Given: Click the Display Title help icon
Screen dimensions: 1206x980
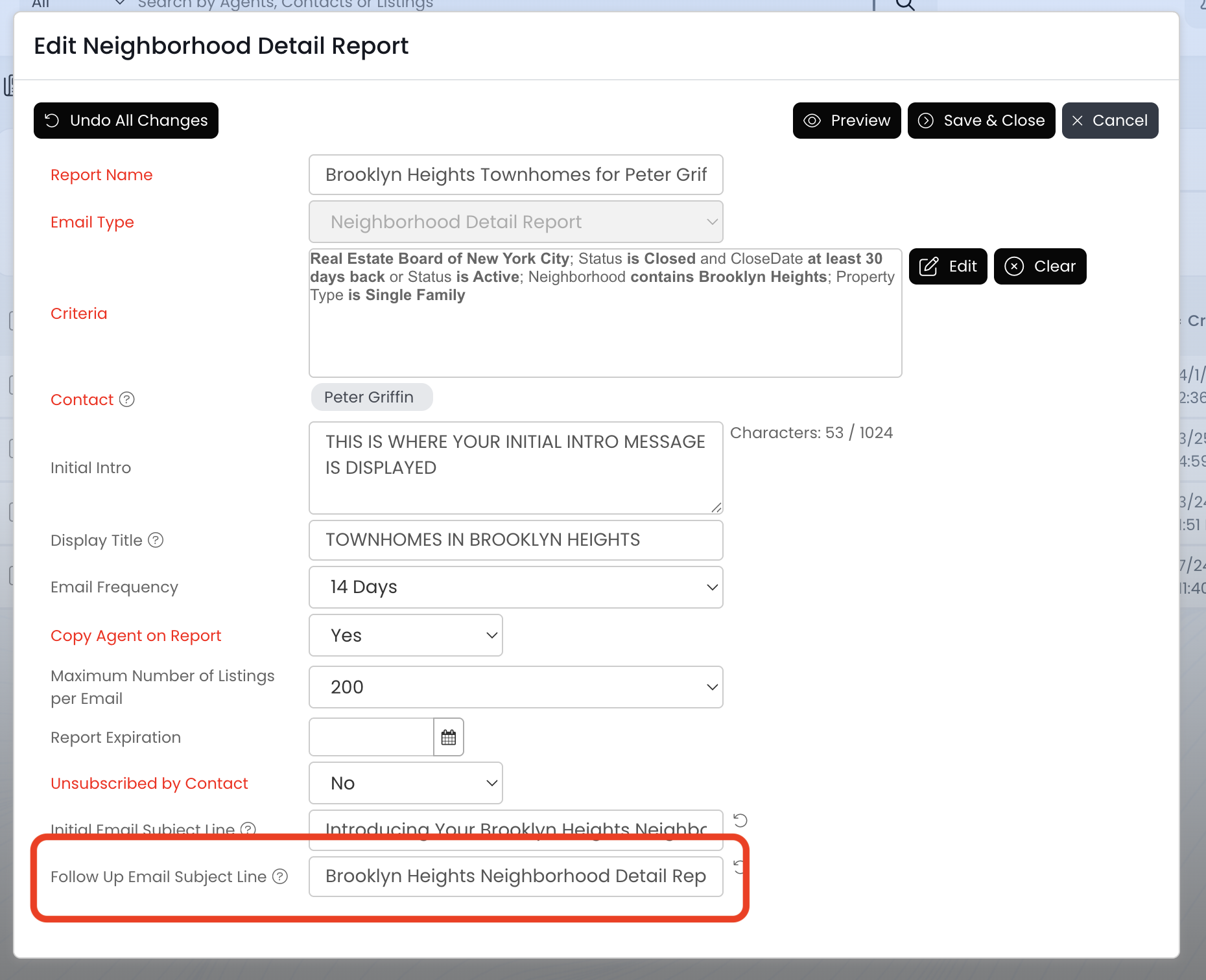Looking at the screenshot, I should [156, 540].
